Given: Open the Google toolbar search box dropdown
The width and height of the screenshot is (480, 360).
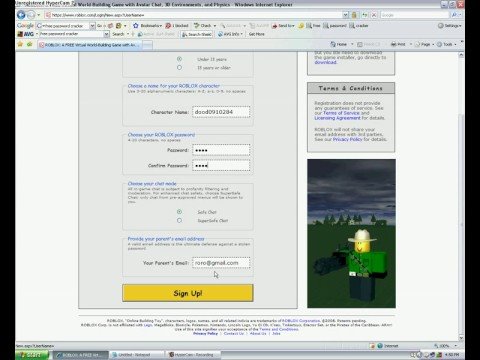Looking at the screenshot, I should 92,26.
